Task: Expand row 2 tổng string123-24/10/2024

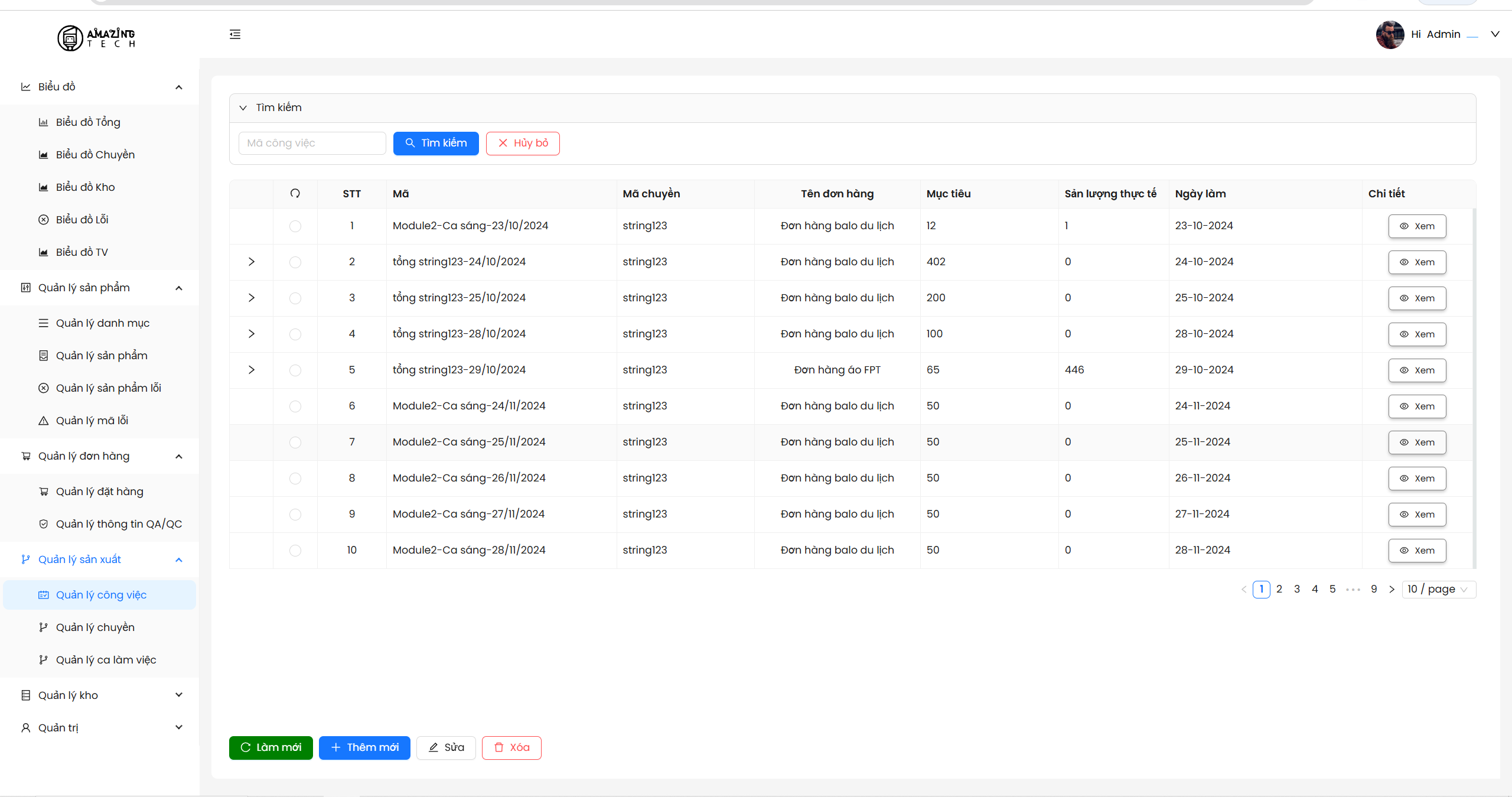Action: [252, 262]
